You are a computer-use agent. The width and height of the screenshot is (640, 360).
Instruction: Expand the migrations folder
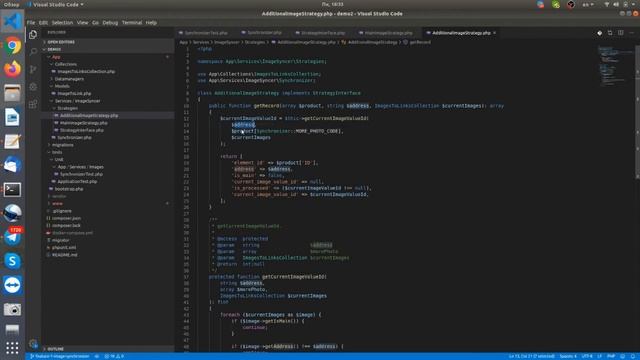coord(62,145)
